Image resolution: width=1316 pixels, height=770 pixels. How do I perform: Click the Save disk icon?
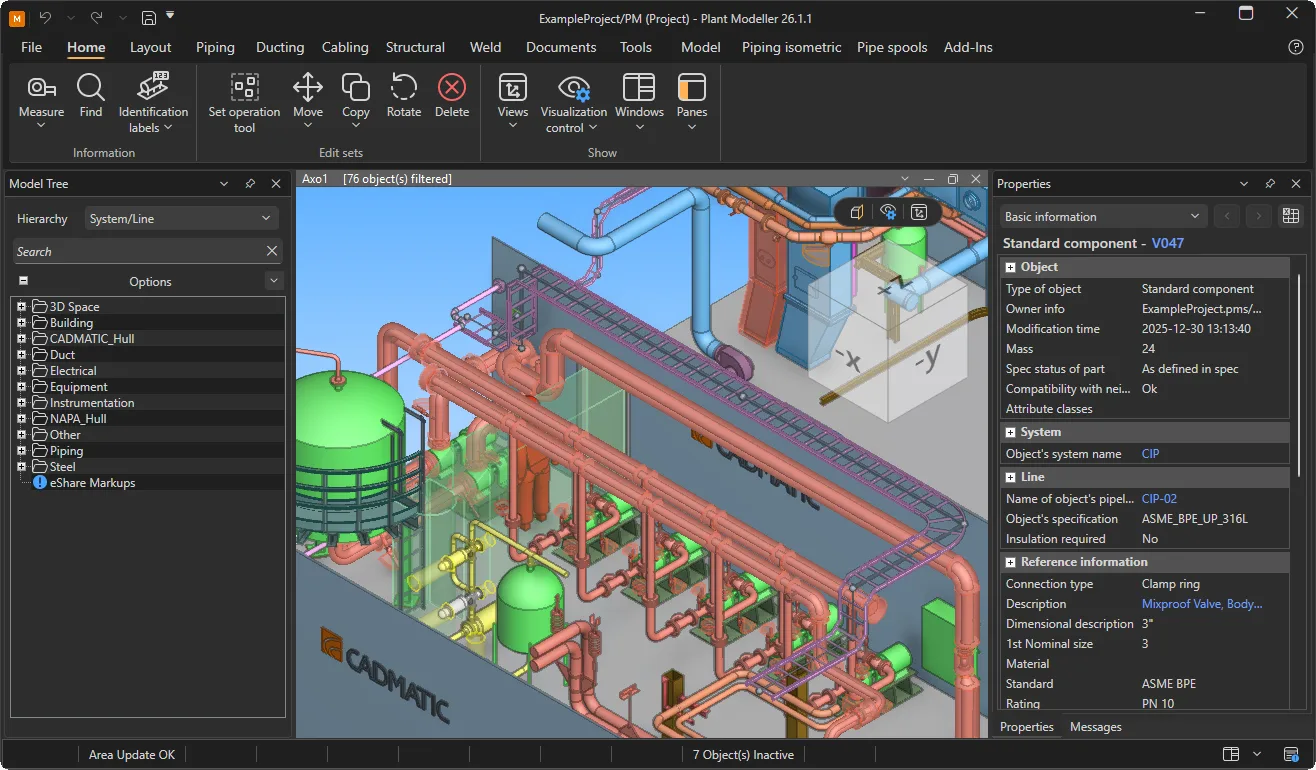[x=149, y=18]
